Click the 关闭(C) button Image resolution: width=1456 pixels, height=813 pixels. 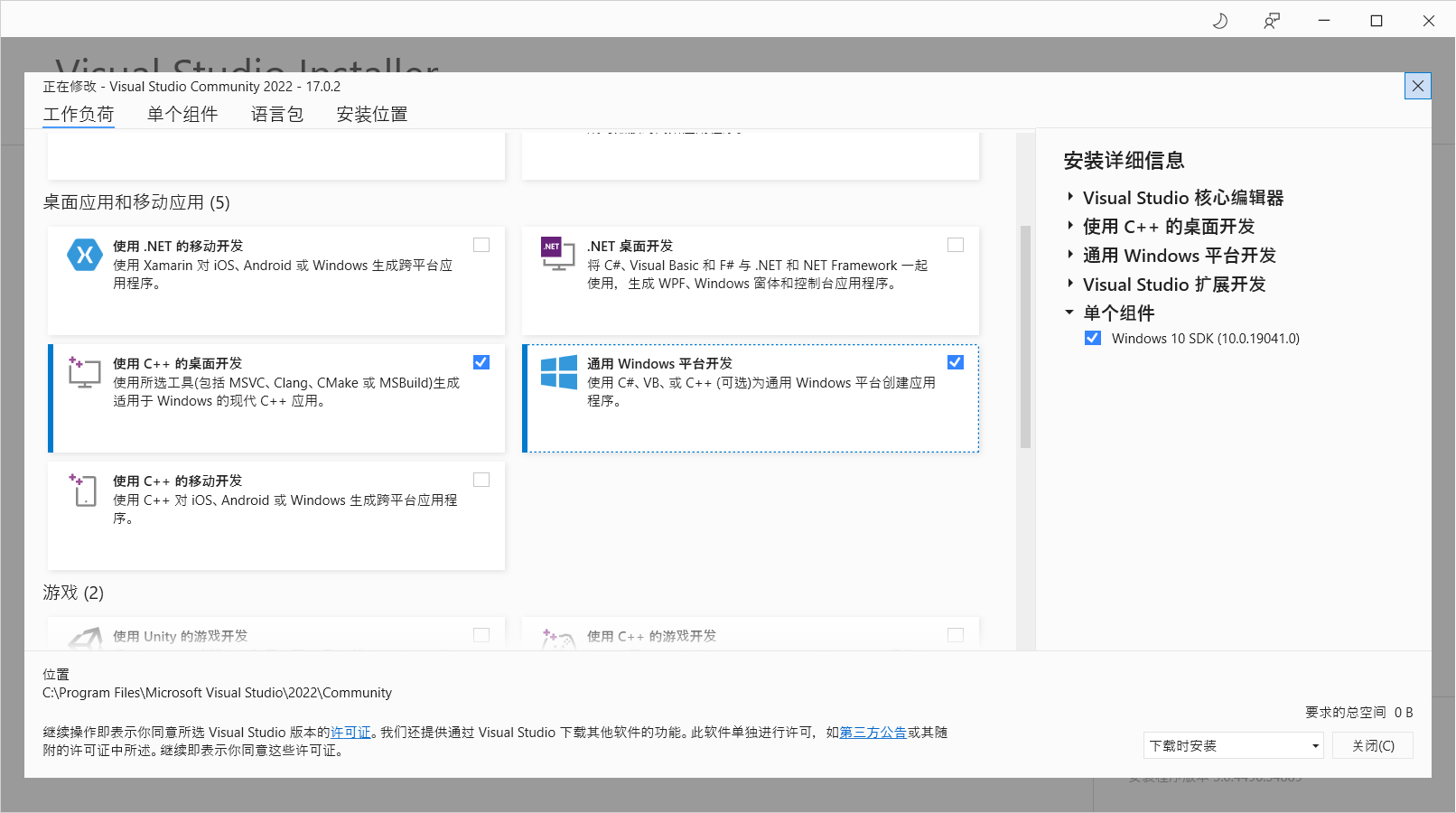[1372, 744]
